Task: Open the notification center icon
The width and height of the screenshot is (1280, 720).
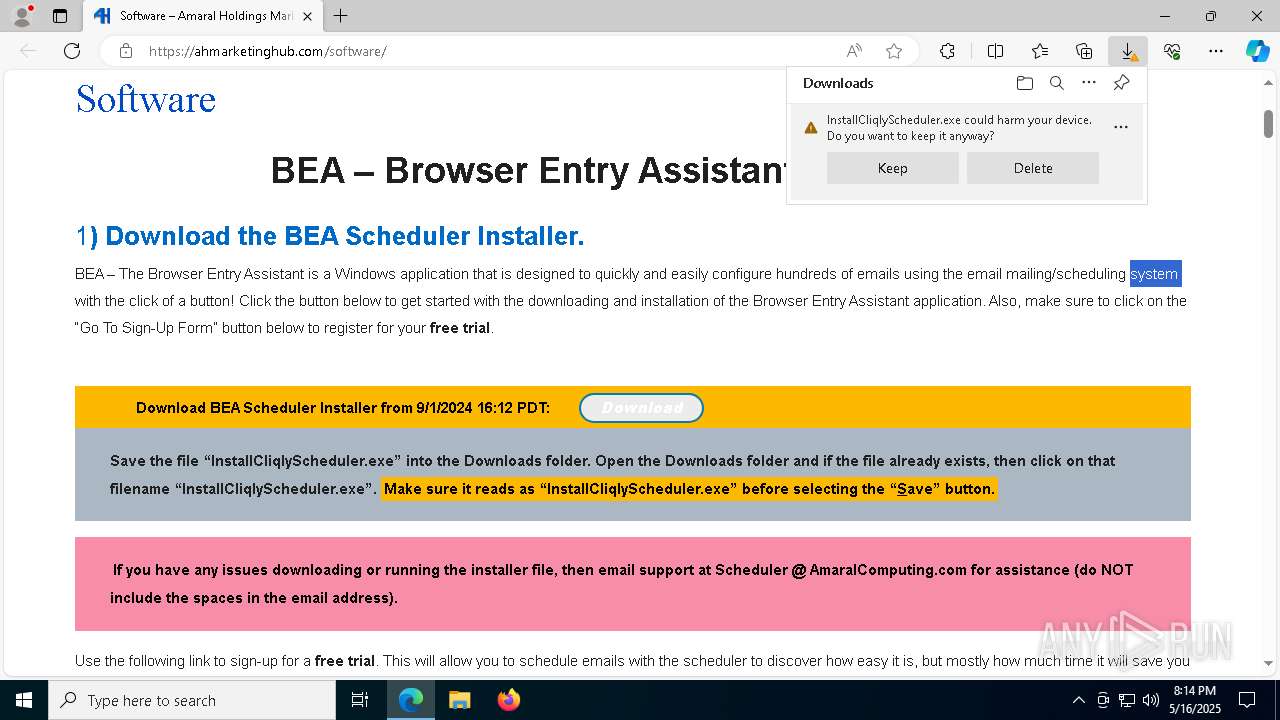Action: point(1246,700)
